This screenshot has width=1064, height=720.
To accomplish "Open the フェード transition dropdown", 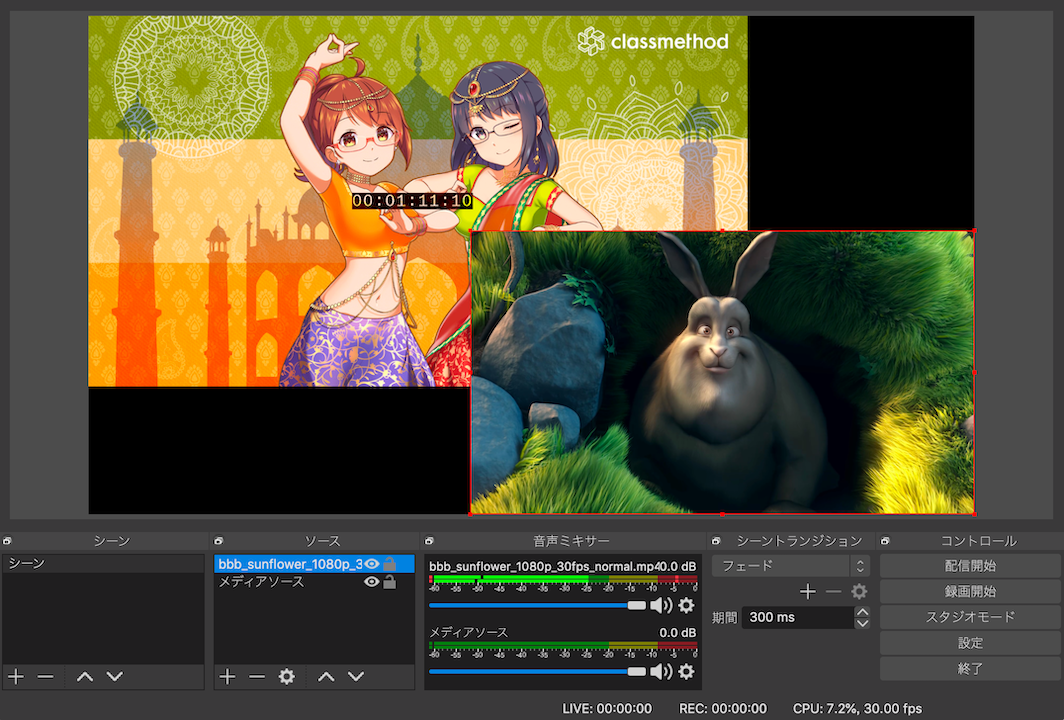I will [x=791, y=565].
